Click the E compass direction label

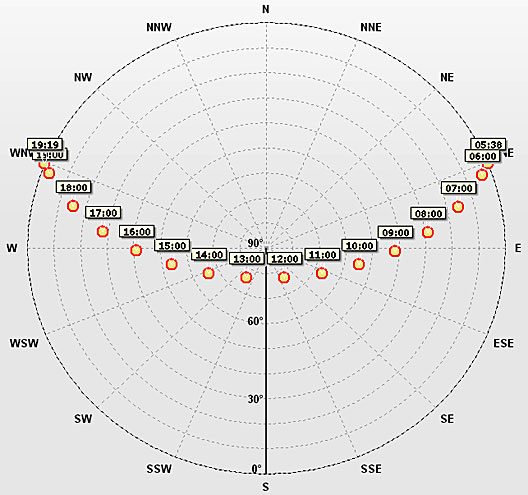pyautogui.click(x=518, y=248)
